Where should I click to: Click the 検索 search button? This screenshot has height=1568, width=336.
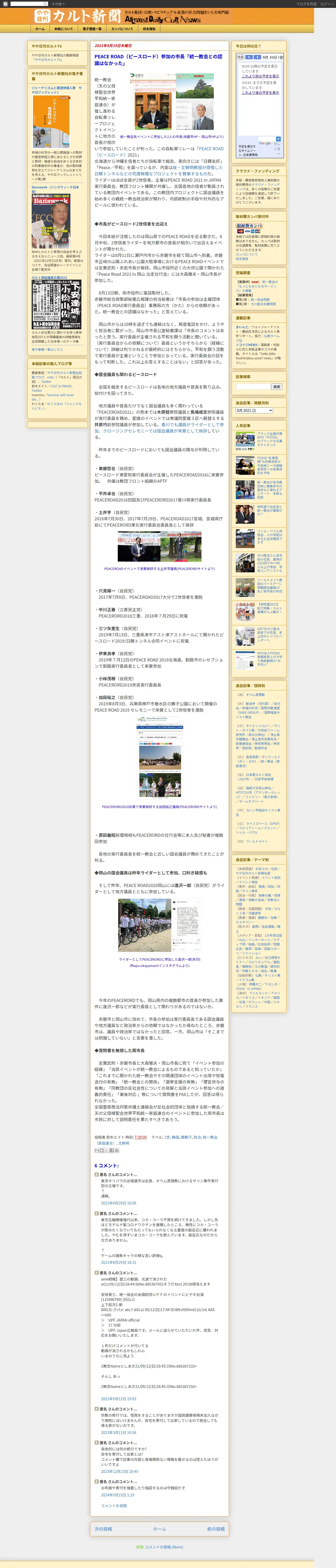pos(277,387)
